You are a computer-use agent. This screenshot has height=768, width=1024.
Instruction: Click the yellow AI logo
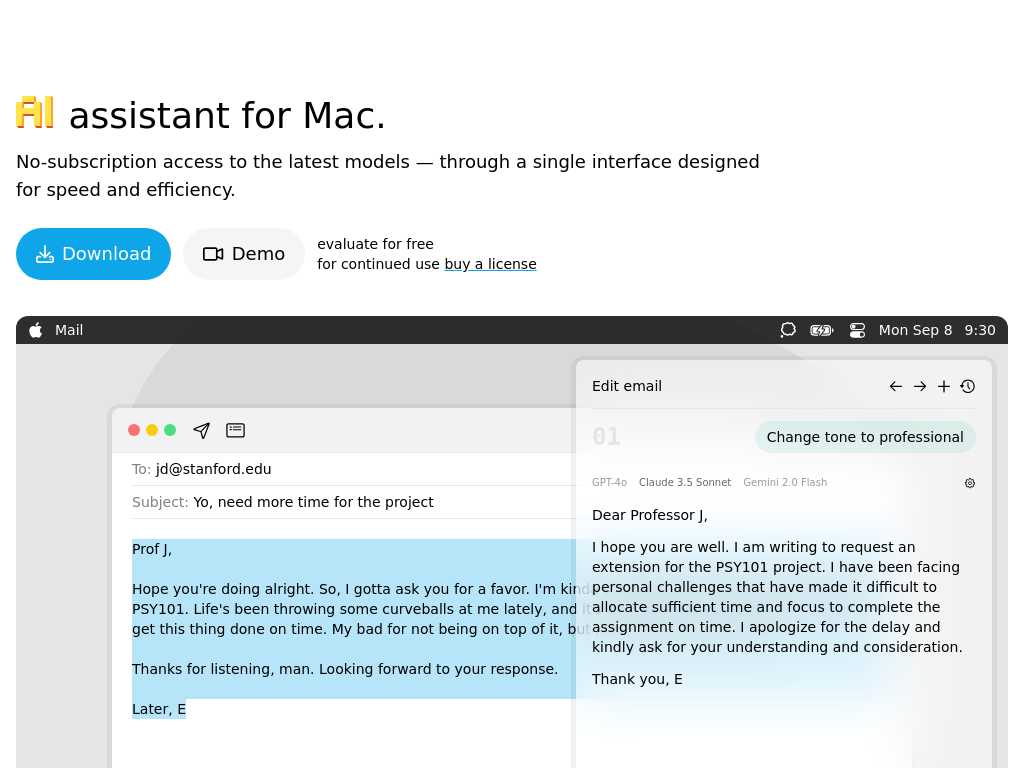pyautogui.click(x=35, y=113)
